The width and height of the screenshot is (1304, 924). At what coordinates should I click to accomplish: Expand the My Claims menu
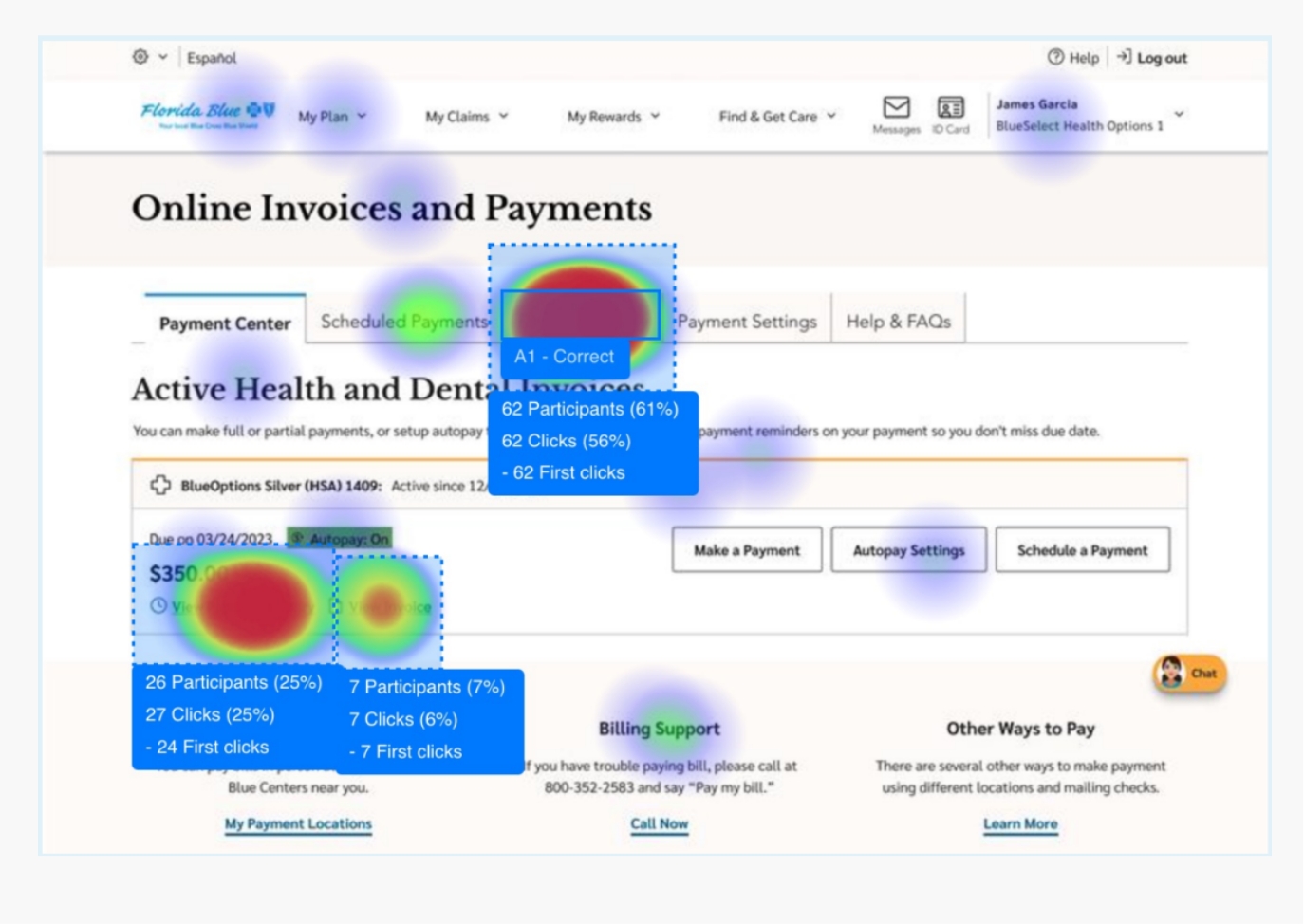(466, 117)
